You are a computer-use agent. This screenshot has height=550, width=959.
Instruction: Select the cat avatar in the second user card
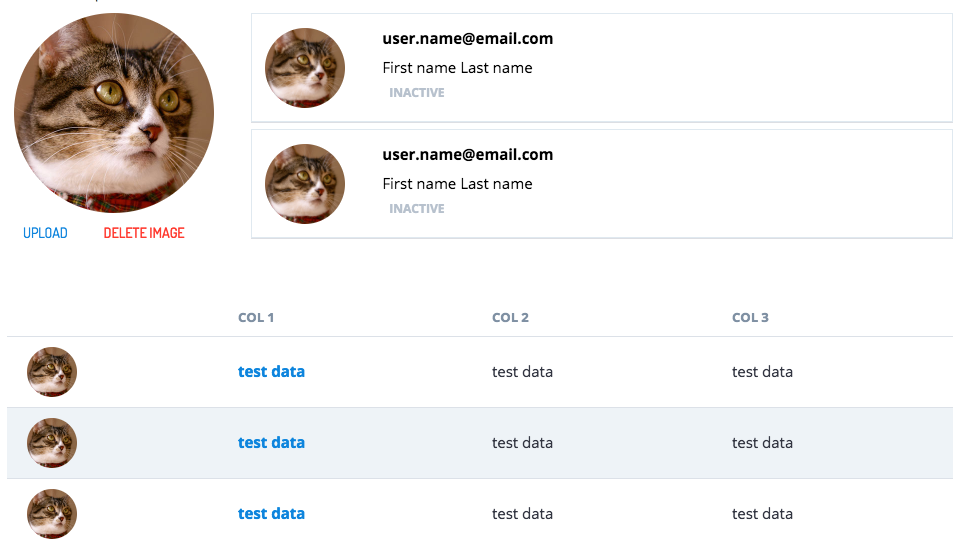pos(305,184)
